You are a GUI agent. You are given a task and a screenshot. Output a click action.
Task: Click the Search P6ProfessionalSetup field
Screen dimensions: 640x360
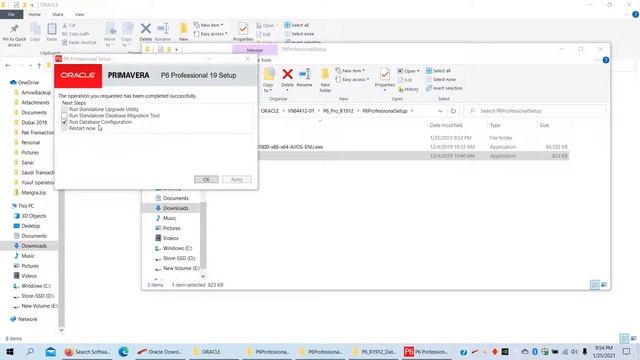[535, 111]
